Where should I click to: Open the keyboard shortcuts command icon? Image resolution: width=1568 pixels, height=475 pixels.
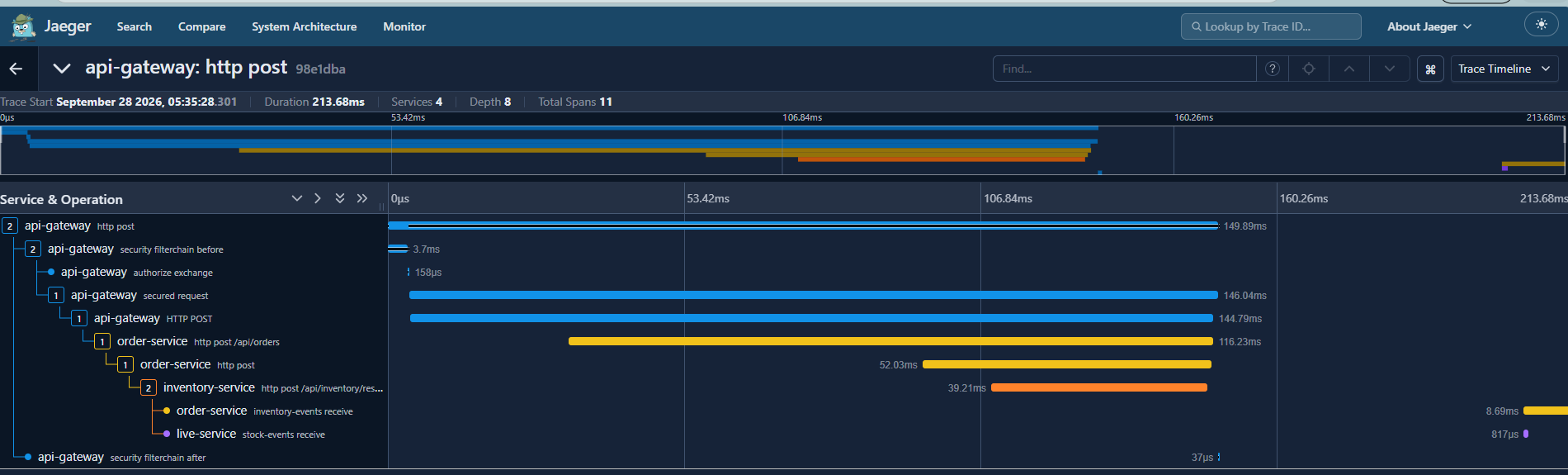click(1430, 69)
